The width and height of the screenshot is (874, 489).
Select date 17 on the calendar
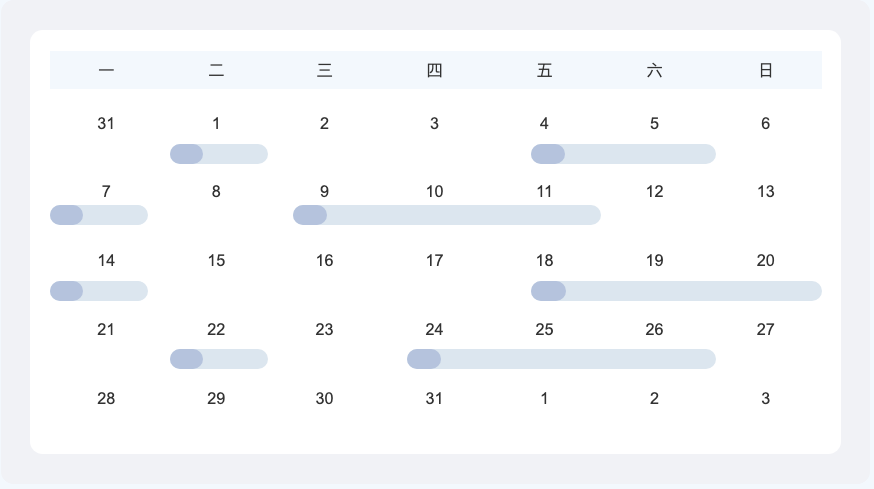pyautogui.click(x=434, y=261)
